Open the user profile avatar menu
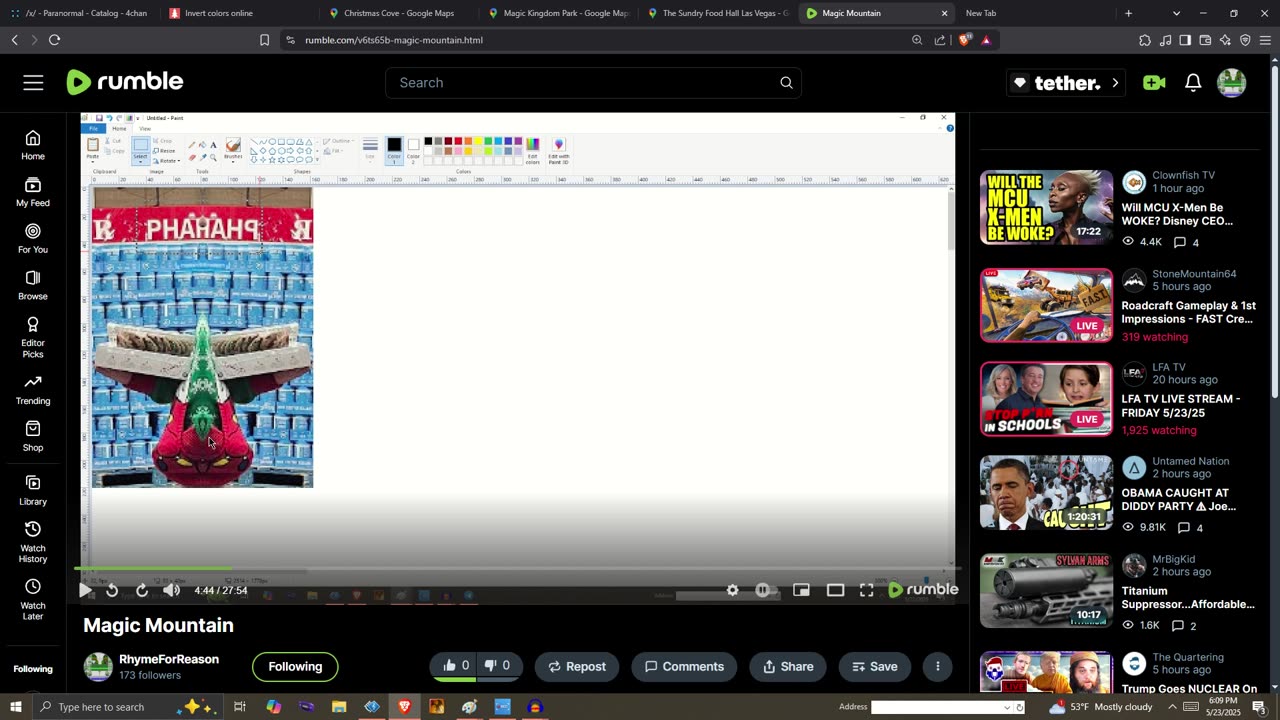This screenshot has width=1280, height=720. pos(1232,83)
